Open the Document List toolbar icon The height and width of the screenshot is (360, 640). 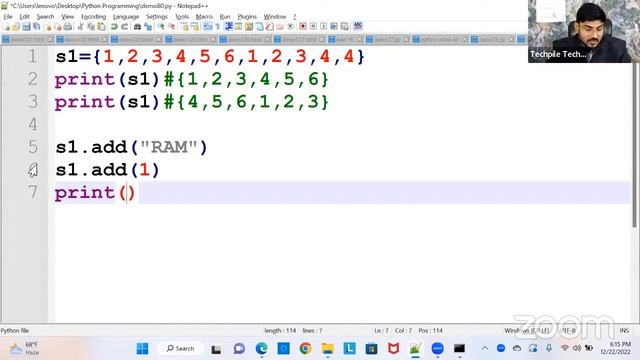point(259,27)
